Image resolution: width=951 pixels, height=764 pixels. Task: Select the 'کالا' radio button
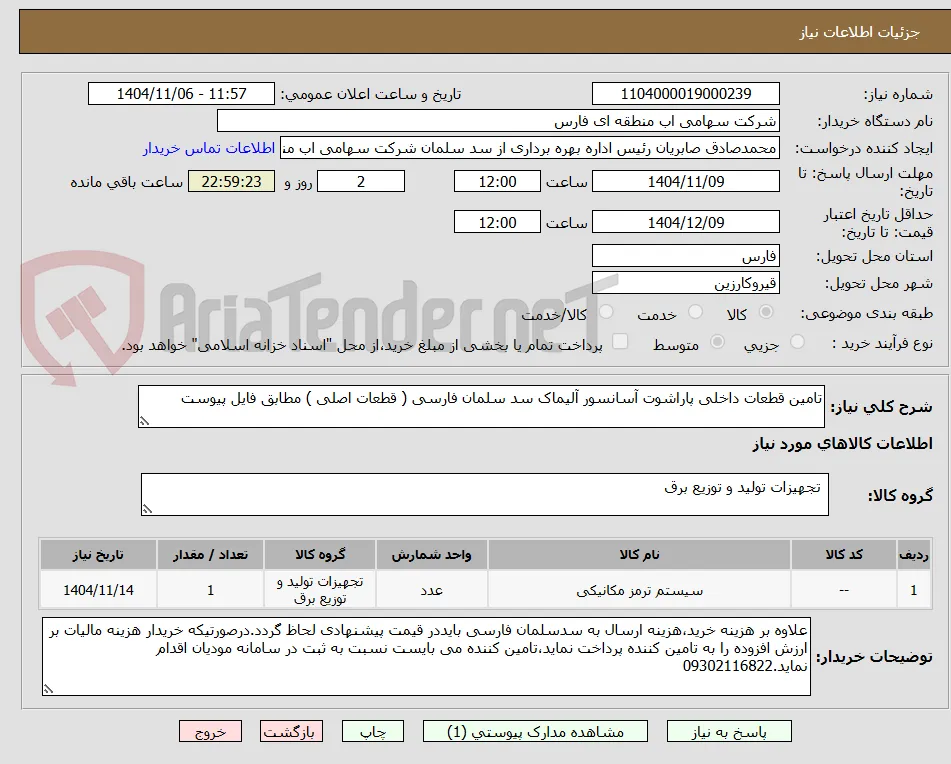(x=766, y=312)
